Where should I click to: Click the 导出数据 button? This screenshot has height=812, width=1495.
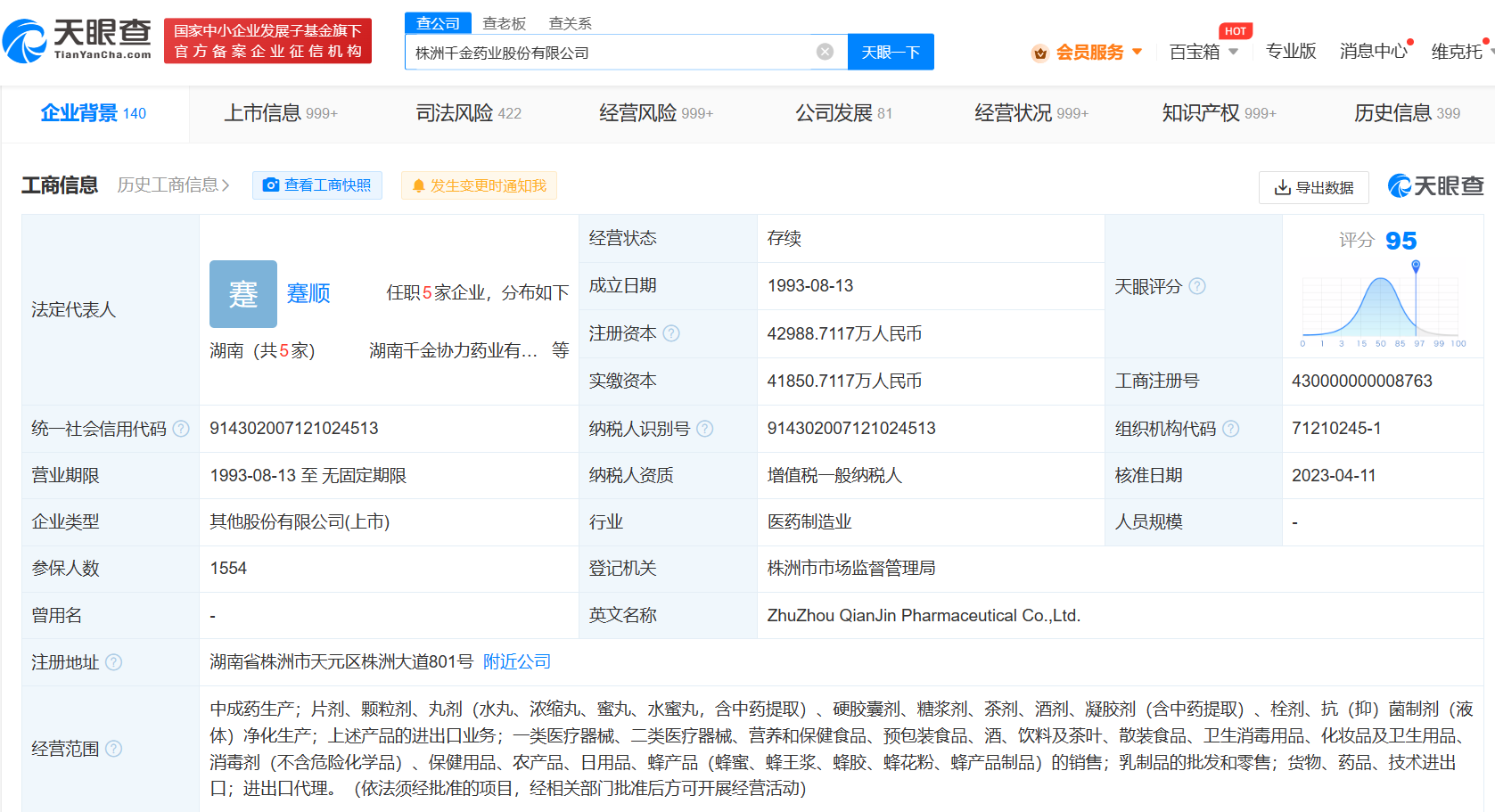point(1314,187)
